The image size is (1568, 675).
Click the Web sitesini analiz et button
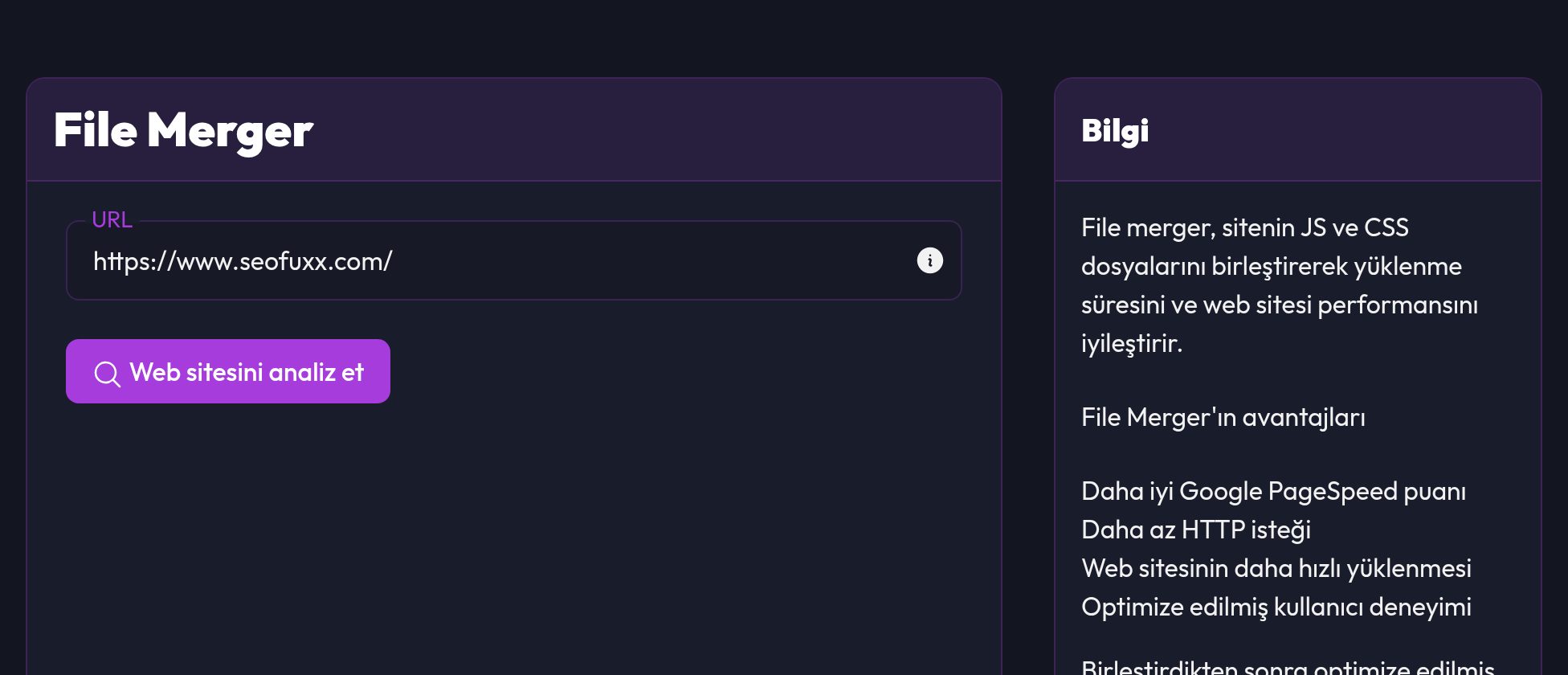(228, 371)
